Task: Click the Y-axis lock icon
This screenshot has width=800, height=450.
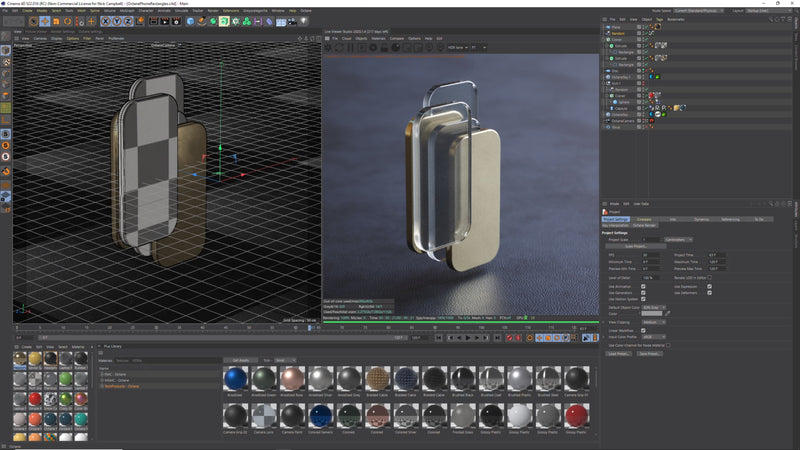Action: pos(116,20)
